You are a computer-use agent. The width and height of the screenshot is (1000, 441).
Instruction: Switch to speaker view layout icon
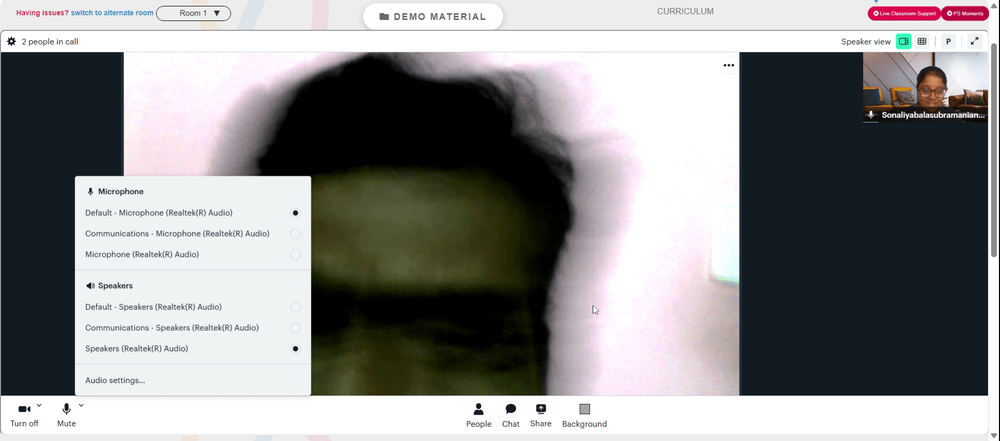click(903, 41)
